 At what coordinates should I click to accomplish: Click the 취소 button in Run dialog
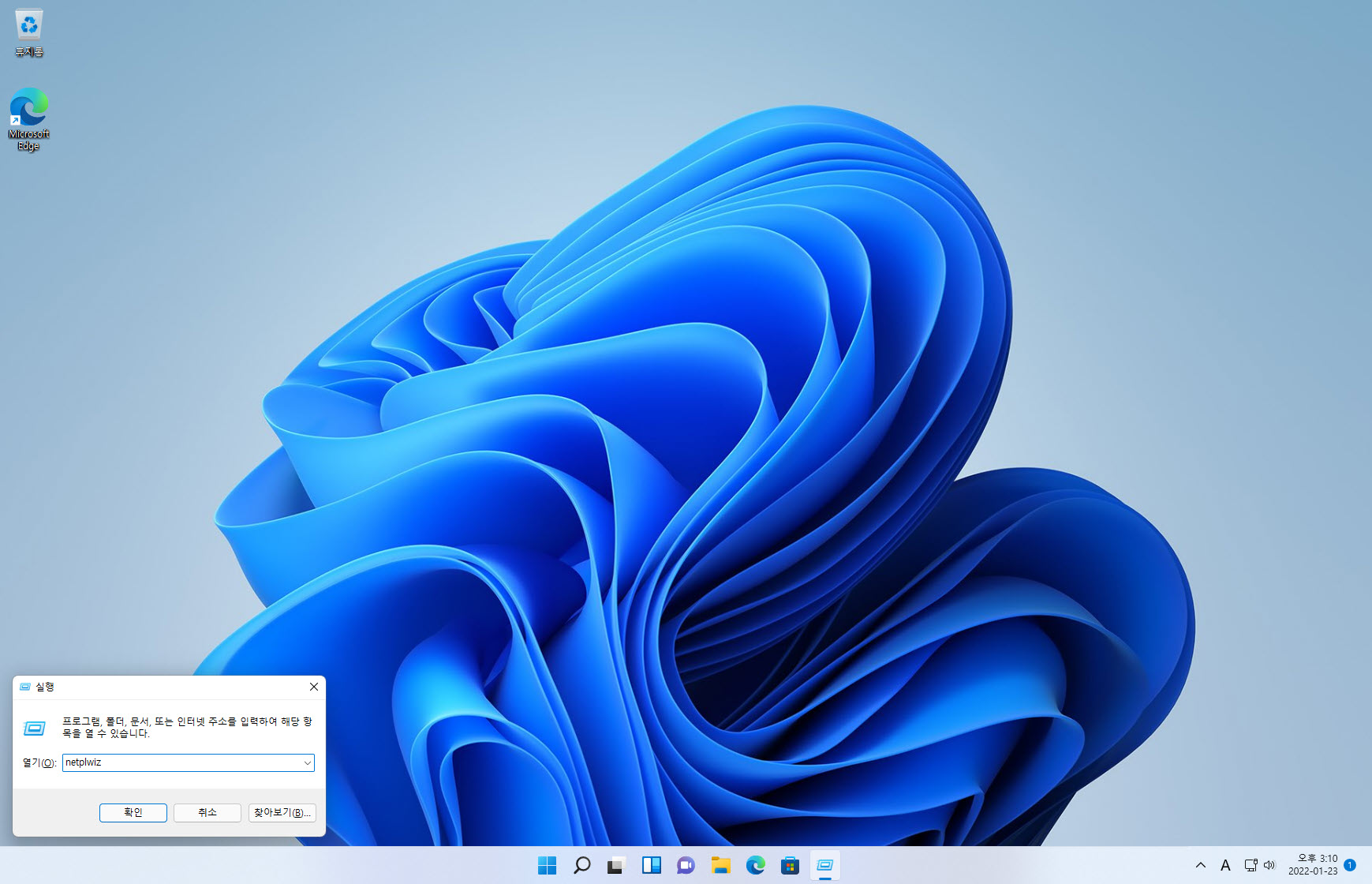click(x=207, y=812)
